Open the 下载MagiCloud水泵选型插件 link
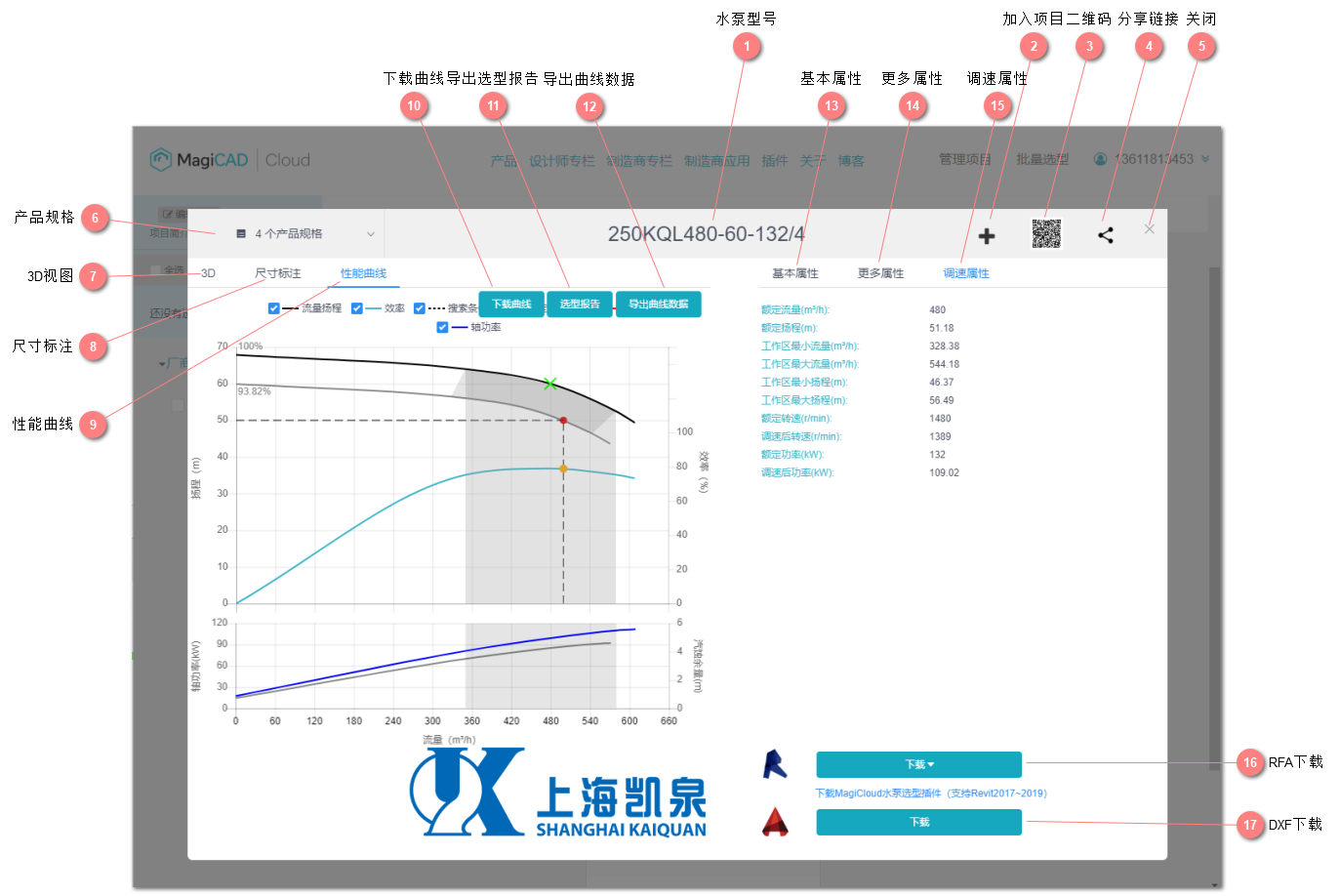This screenshot has width=1340, height=896. point(931,794)
